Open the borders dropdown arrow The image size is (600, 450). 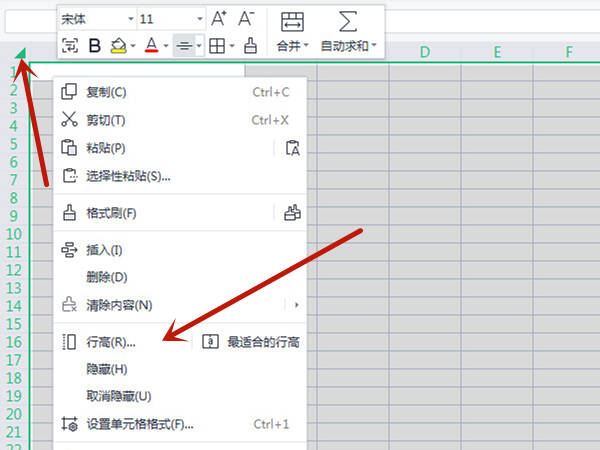[x=232, y=46]
